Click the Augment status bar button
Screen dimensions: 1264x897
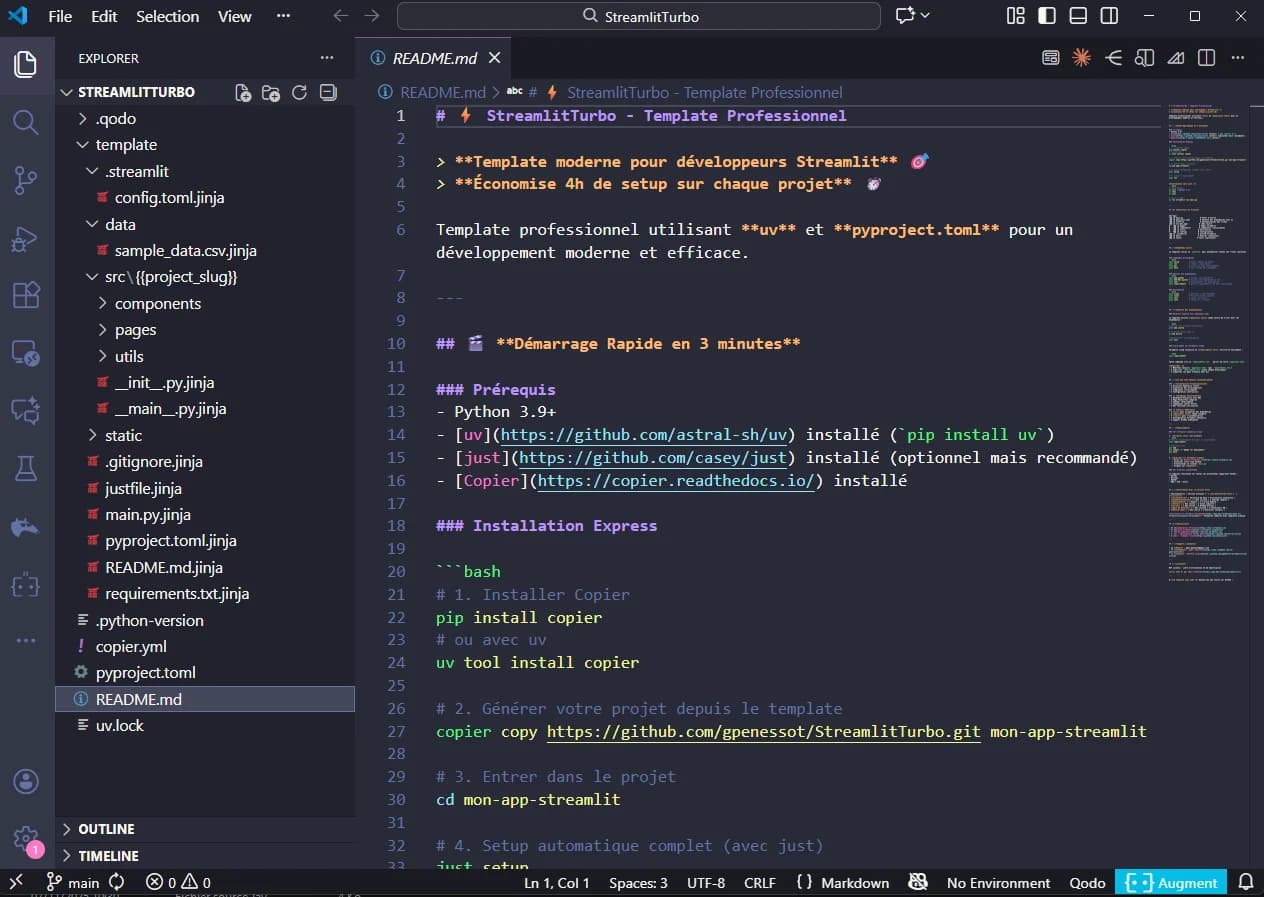[x=1170, y=882]
